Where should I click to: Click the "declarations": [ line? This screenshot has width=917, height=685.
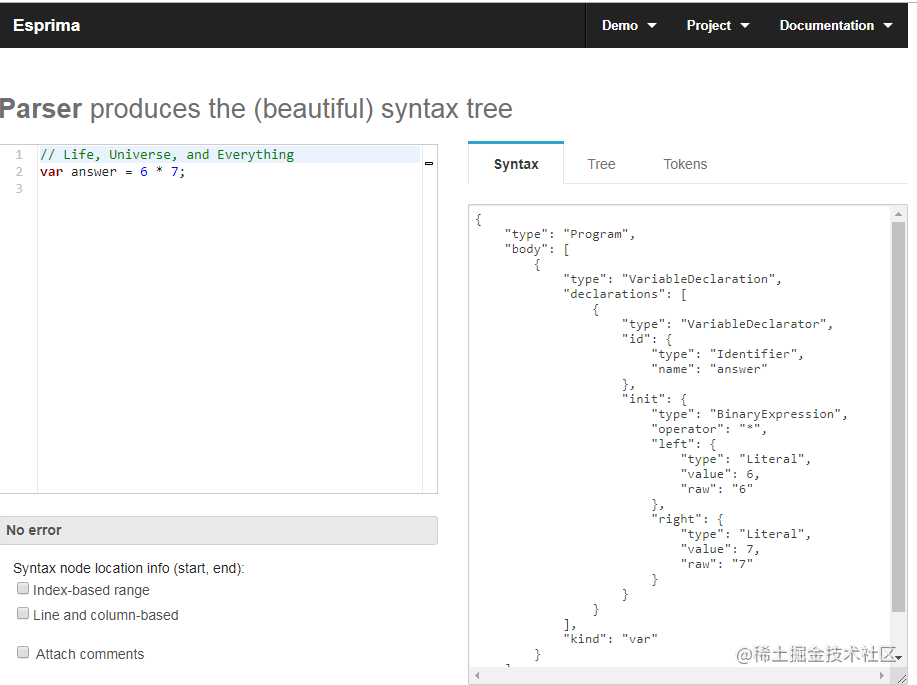(625, 294)
